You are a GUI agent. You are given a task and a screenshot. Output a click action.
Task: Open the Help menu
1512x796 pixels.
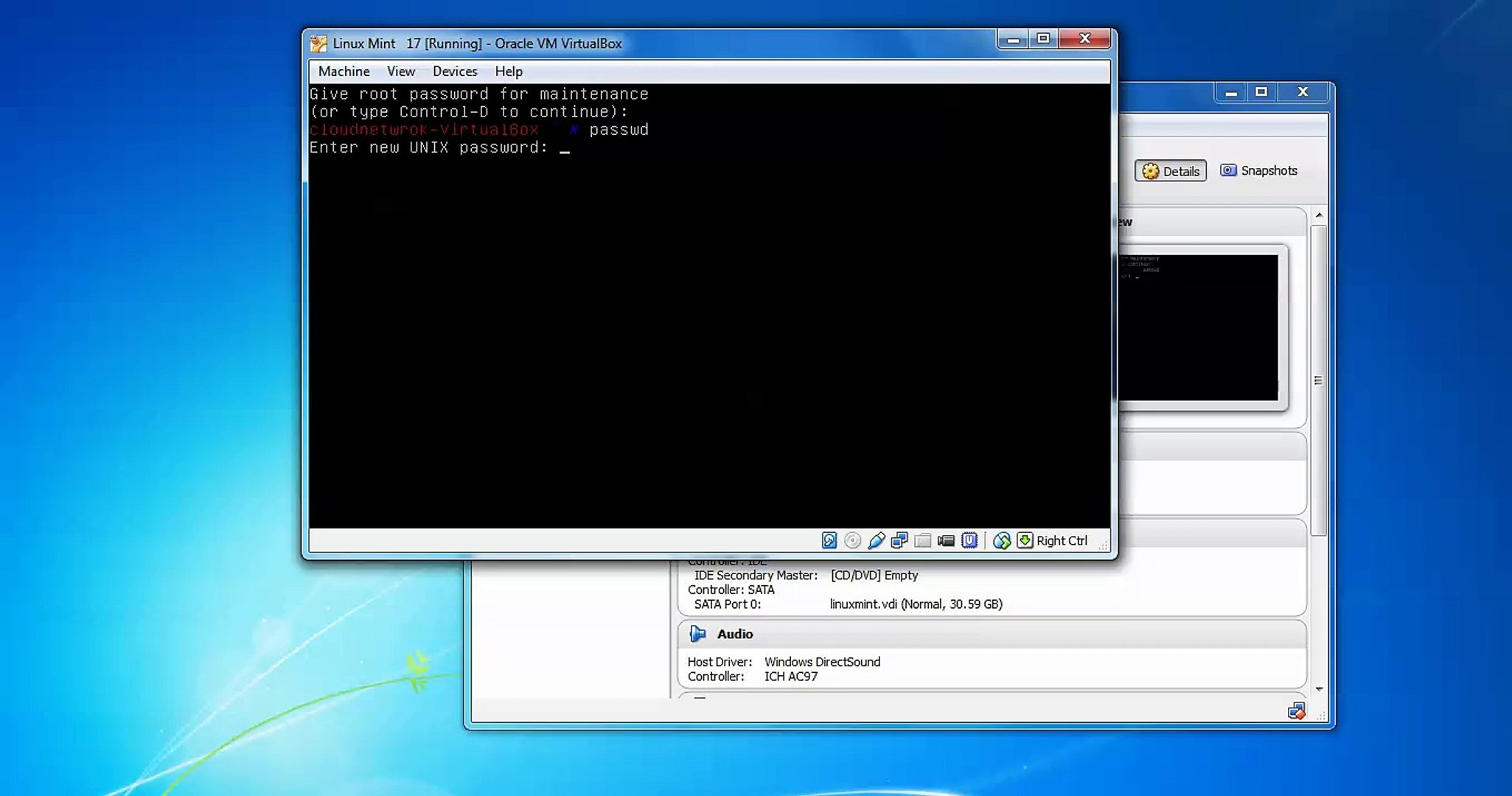(x=508, y=71)
